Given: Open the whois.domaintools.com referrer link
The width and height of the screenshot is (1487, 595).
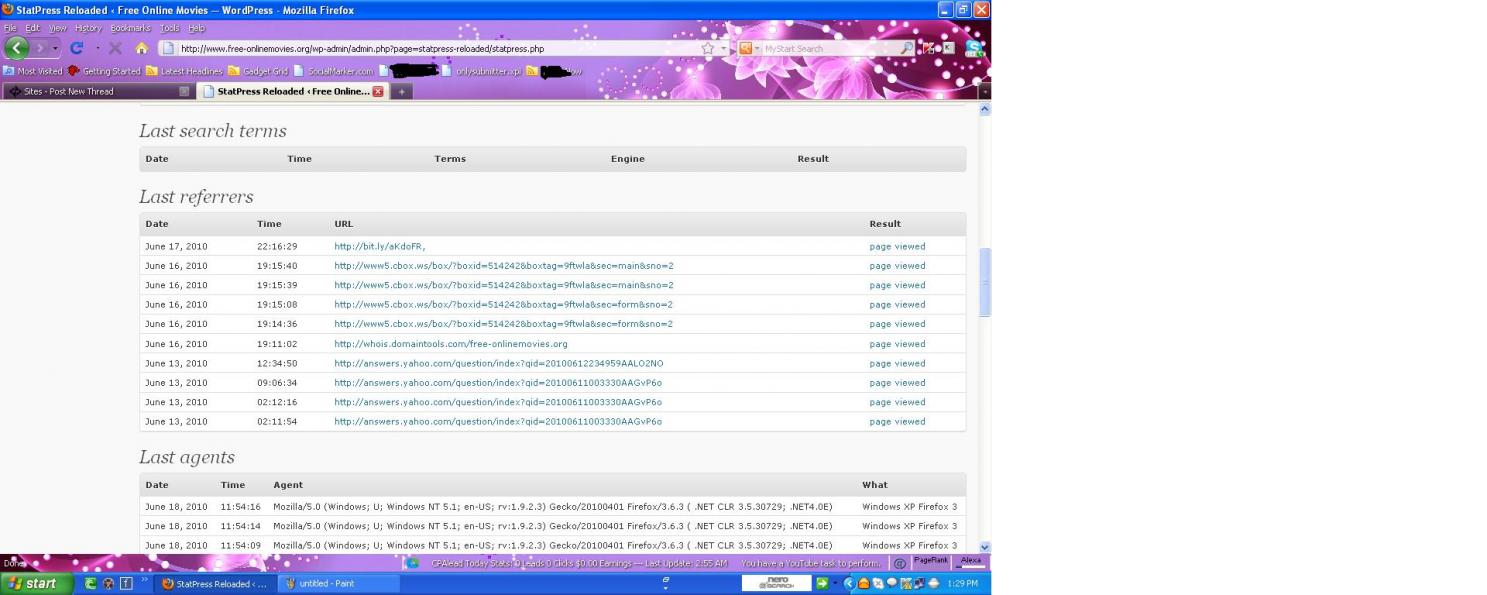Looking at the screenshot, I should point(450,344).
